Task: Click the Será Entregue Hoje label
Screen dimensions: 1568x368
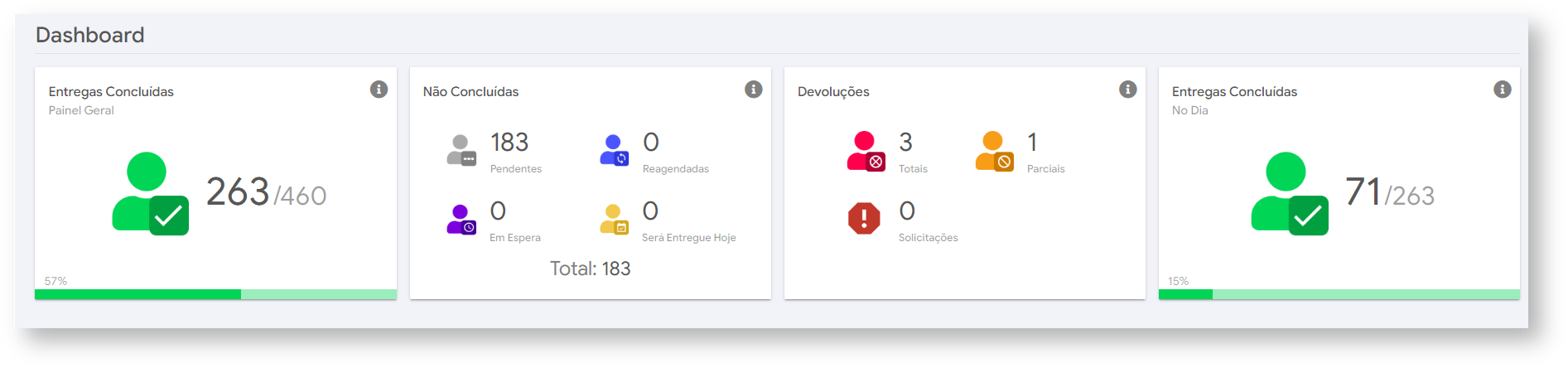Action: [689, 238]
